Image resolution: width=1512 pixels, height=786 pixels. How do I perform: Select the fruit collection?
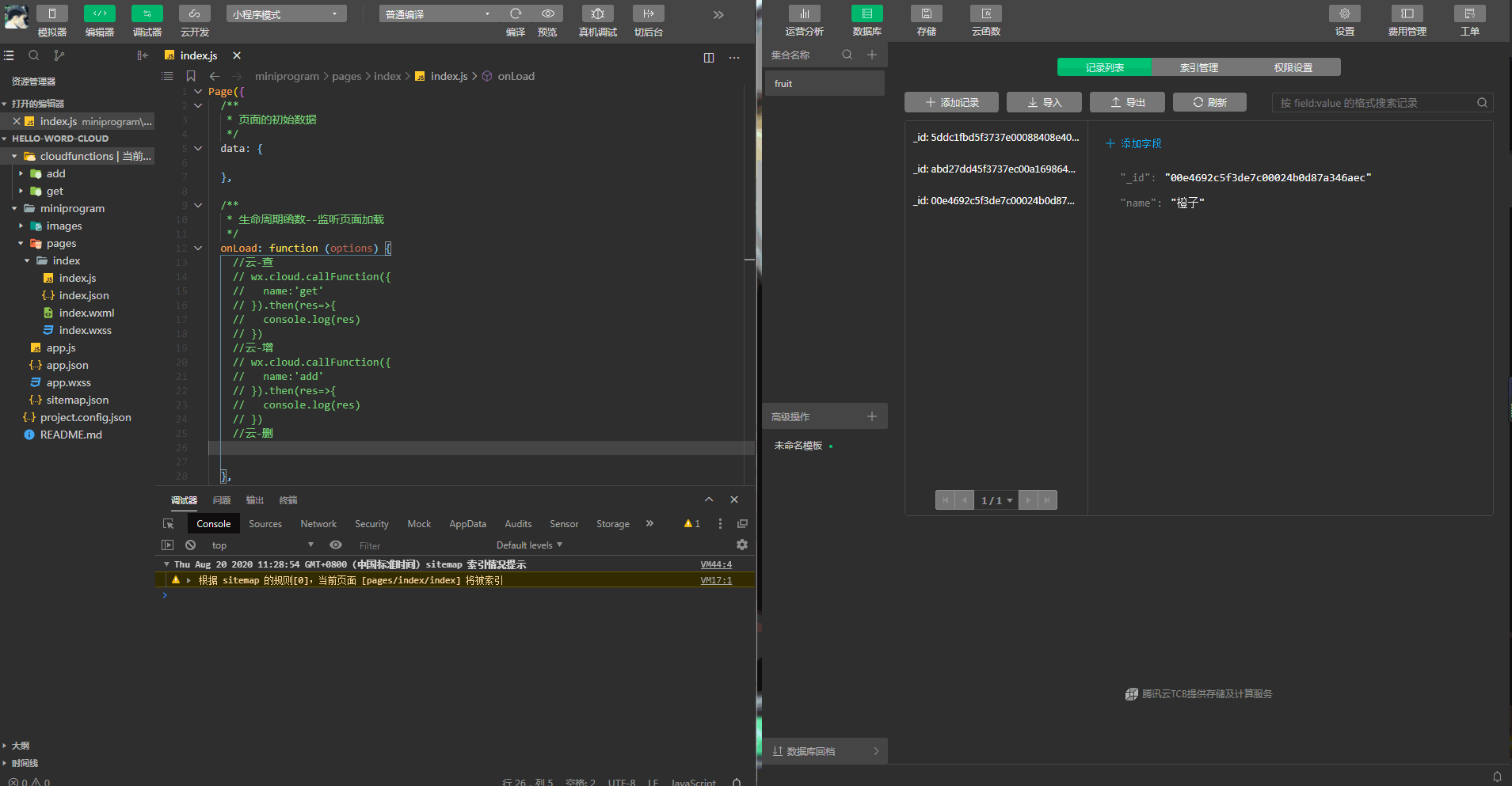point(825,83)
